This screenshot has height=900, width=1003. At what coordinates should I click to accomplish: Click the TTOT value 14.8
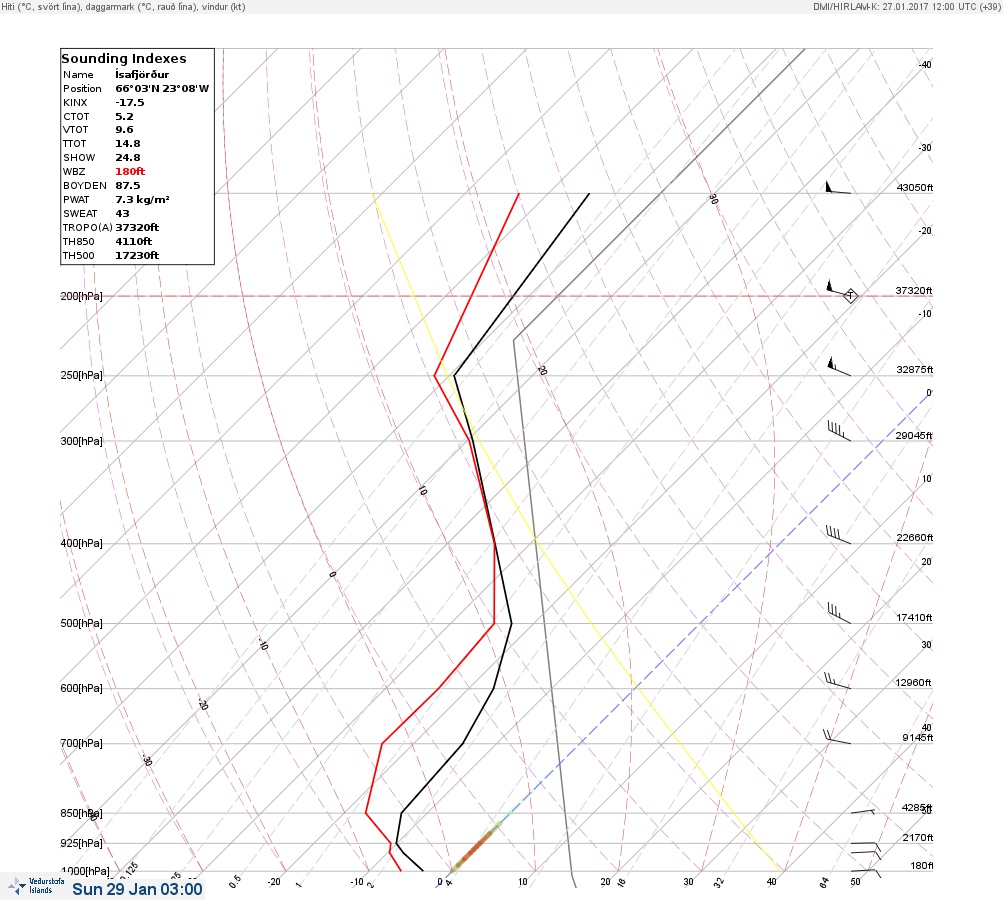click(x=127, y=144)
